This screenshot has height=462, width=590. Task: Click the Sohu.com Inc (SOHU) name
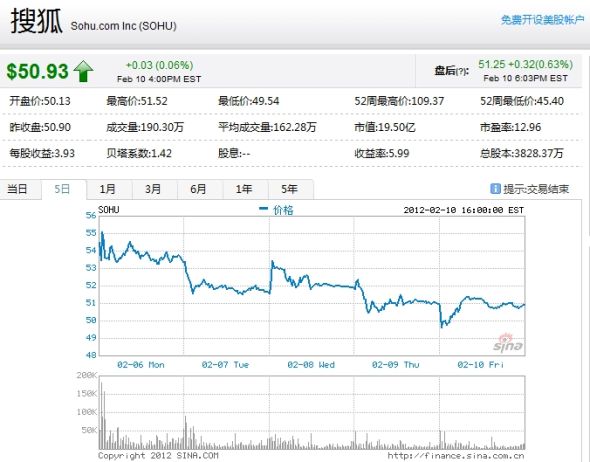coord(123,26)
